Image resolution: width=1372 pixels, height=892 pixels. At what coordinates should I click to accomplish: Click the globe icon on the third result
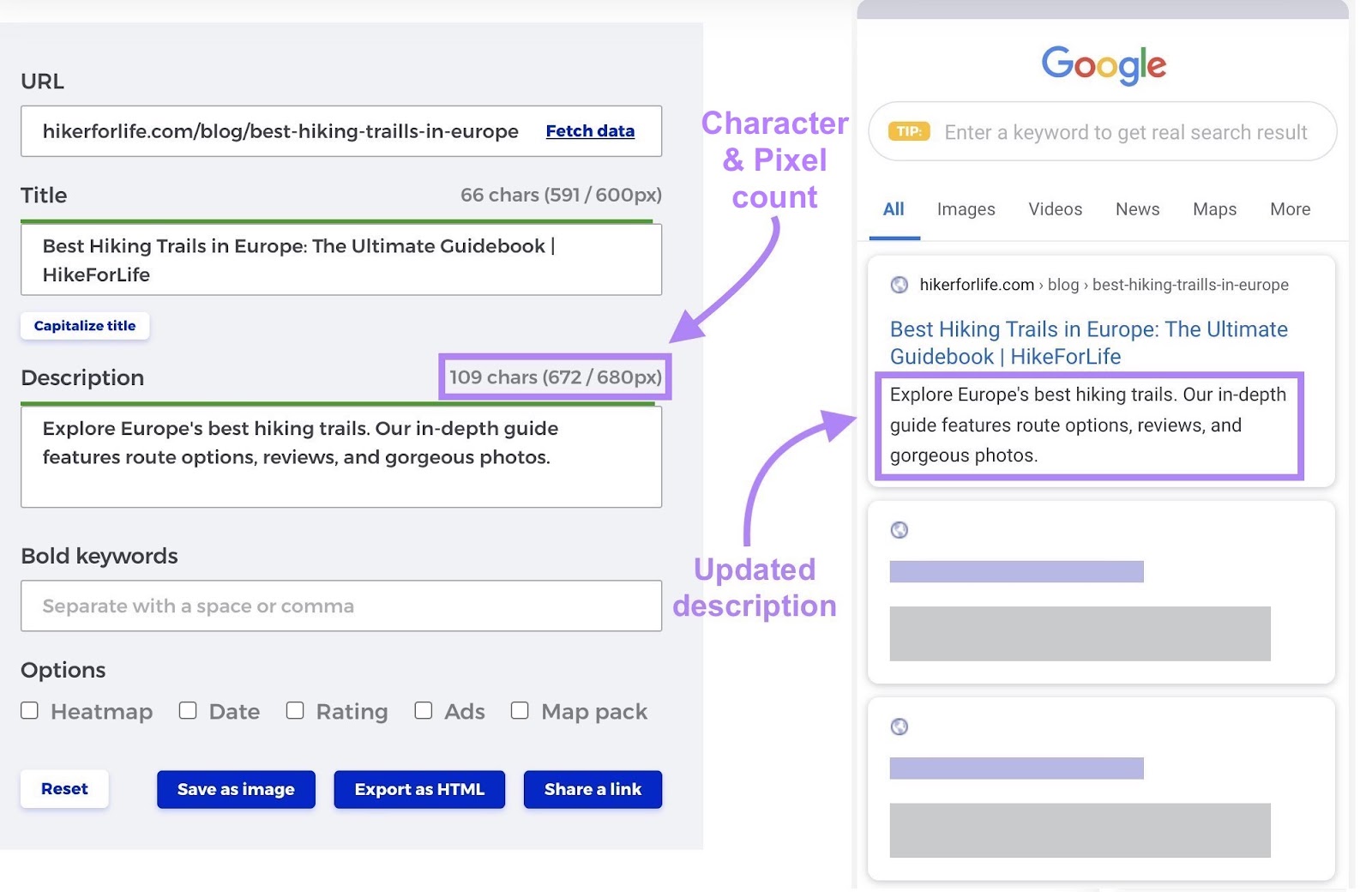pyautogui.click(x=900, y=726)
